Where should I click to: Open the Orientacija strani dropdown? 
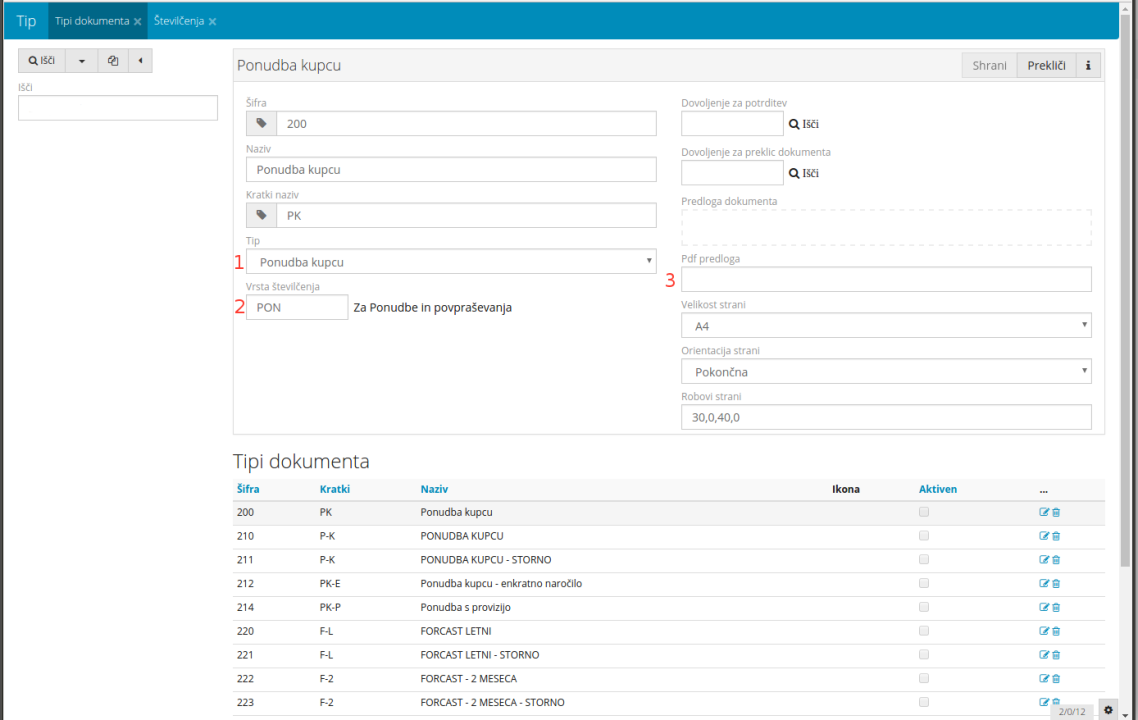click(886, 372)
